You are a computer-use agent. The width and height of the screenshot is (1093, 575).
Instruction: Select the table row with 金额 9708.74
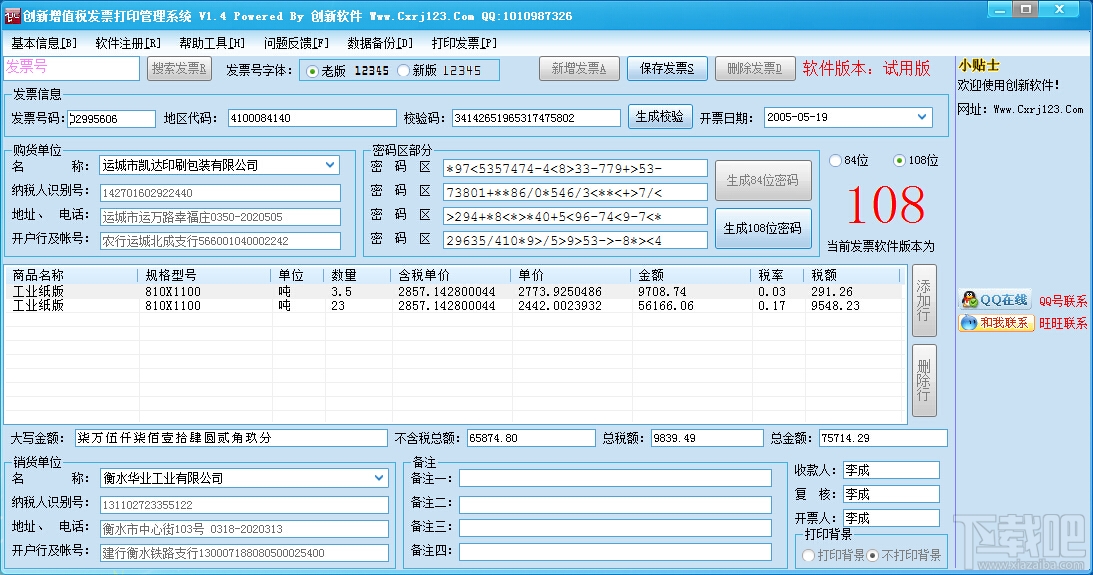click(455, 291)
